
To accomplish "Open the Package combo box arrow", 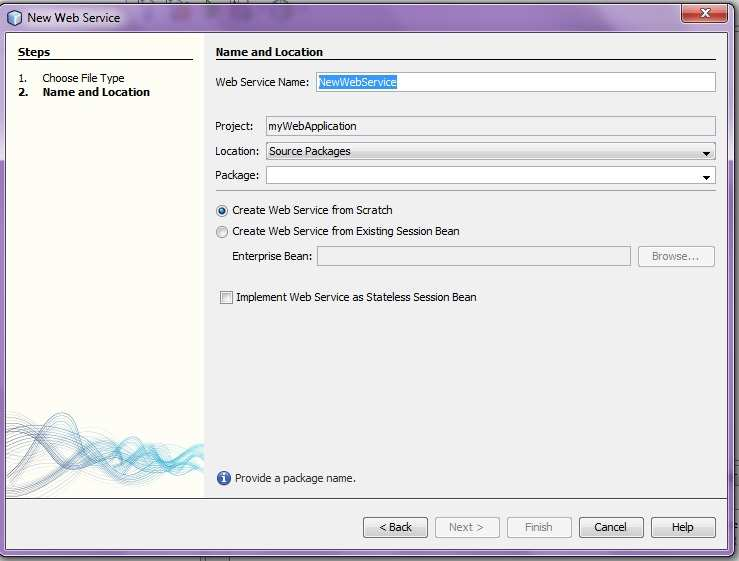I will [x=706, y=176].
